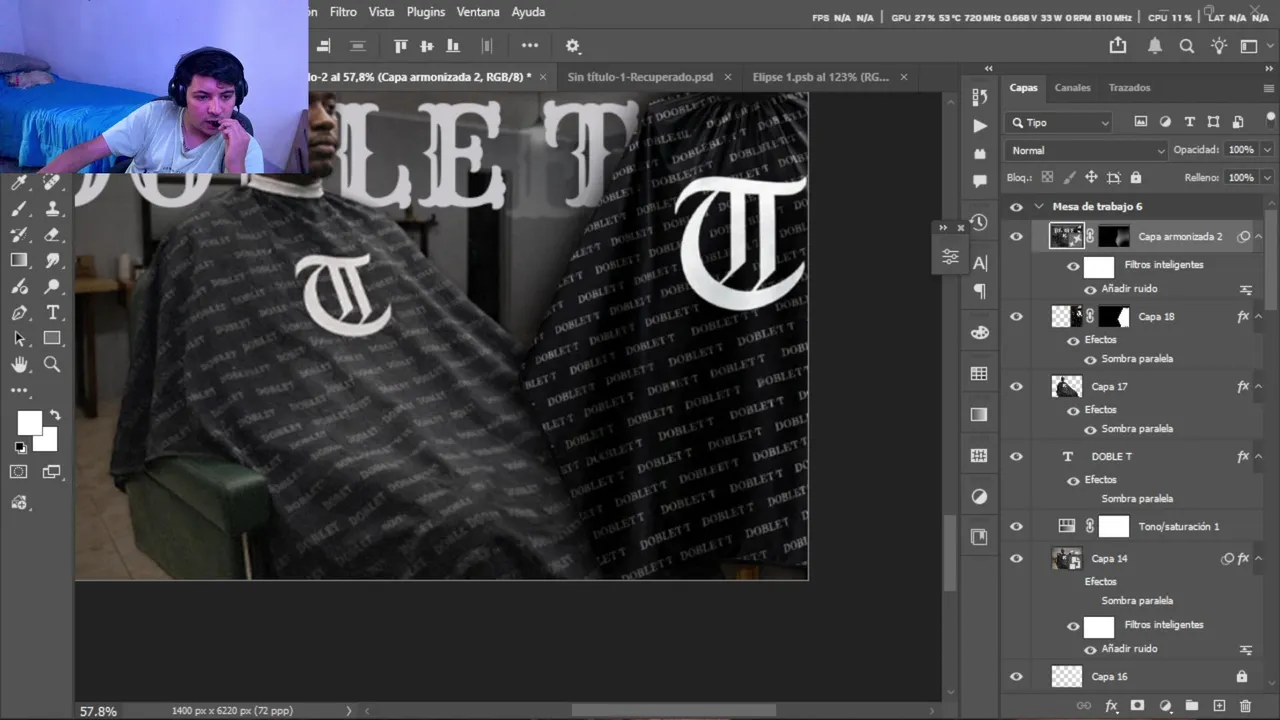Open the Relleno value dropdown arrow
The width and height of the screenshot is (1280, 720).
click(x=1267, y=178)
